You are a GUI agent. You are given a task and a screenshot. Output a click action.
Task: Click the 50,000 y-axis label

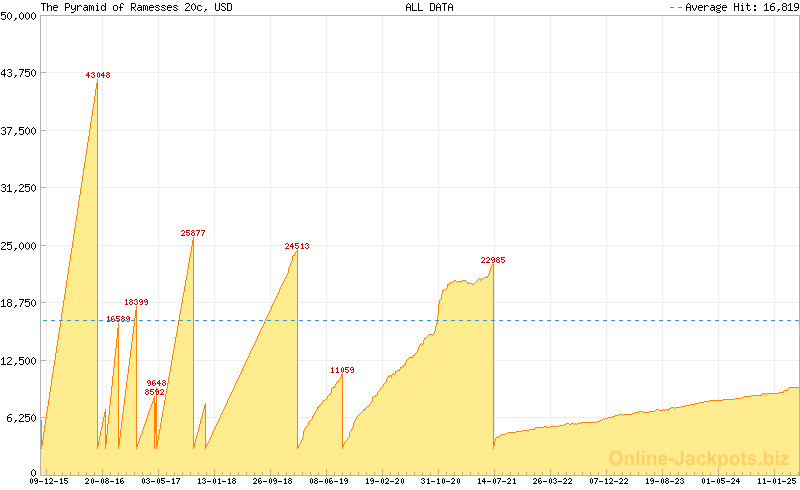pos(18,16)
